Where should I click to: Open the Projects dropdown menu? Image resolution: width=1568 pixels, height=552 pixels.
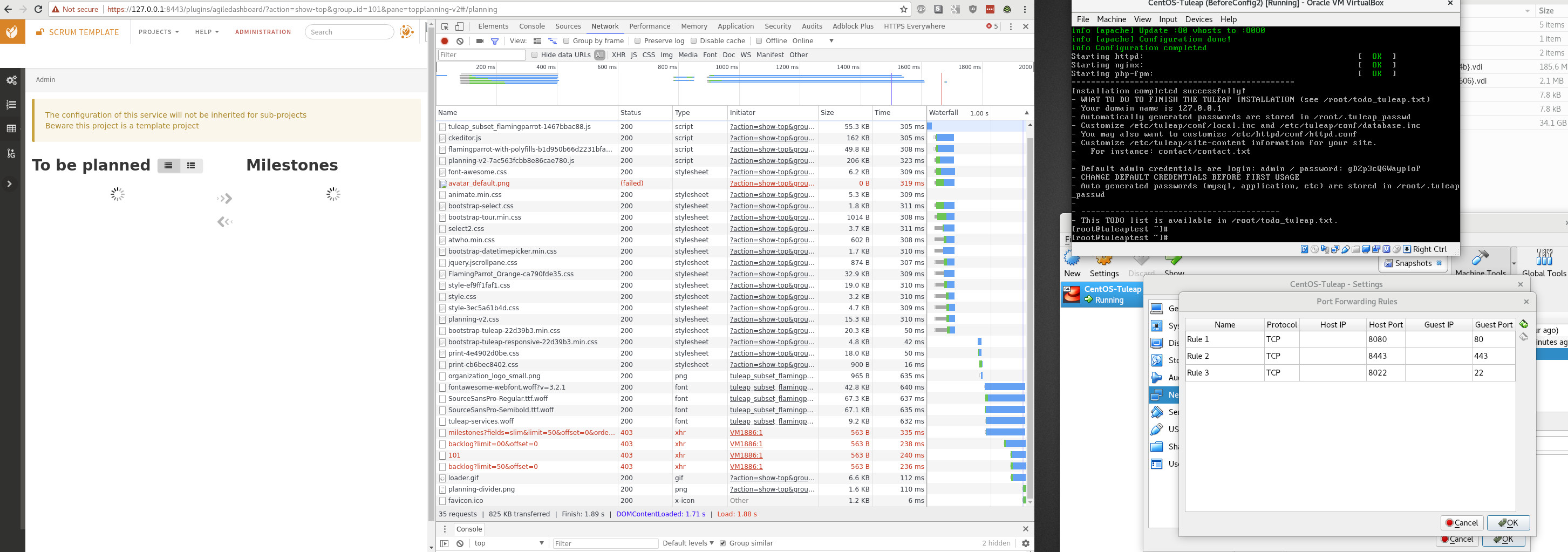point(158,32)
